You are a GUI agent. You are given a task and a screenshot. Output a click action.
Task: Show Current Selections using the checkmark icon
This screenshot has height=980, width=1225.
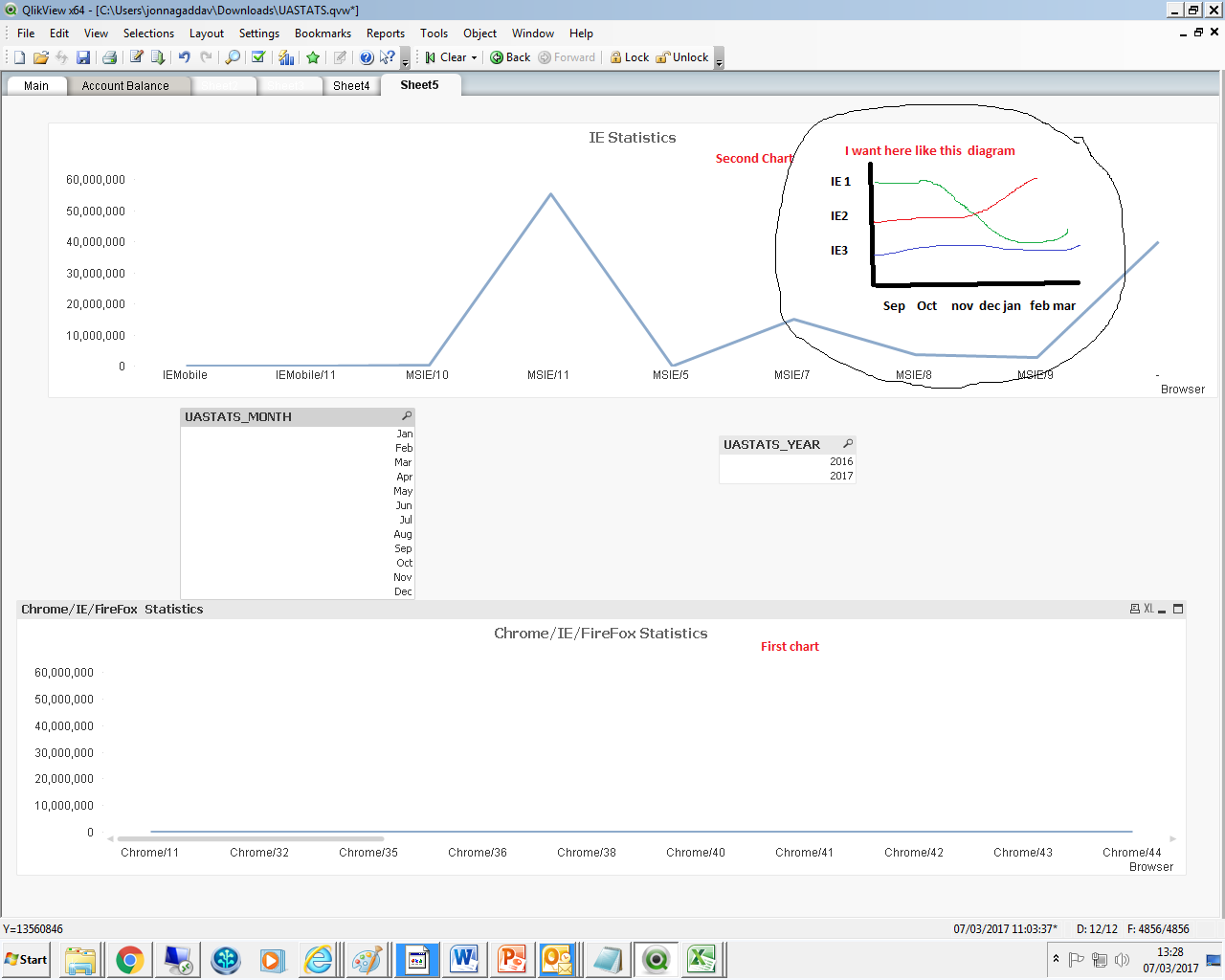(x=258, y=57)
